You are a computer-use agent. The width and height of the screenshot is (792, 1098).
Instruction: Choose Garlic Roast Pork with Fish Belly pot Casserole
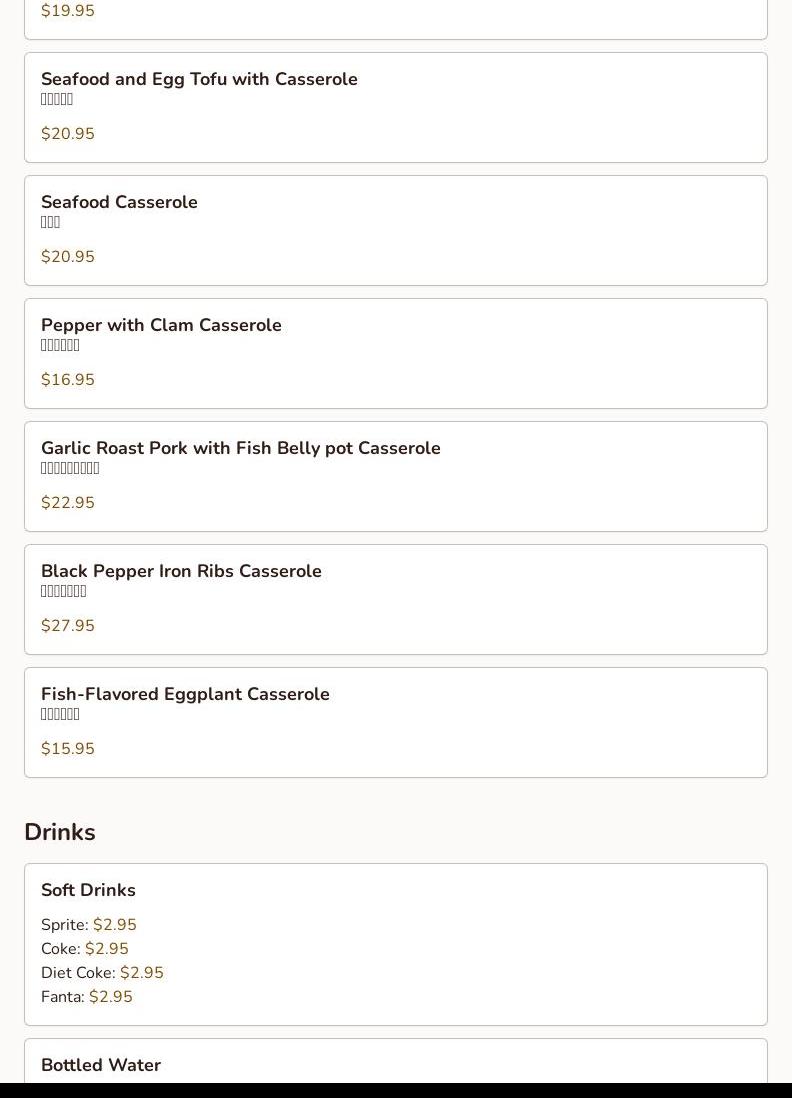(x=240, y=449)
